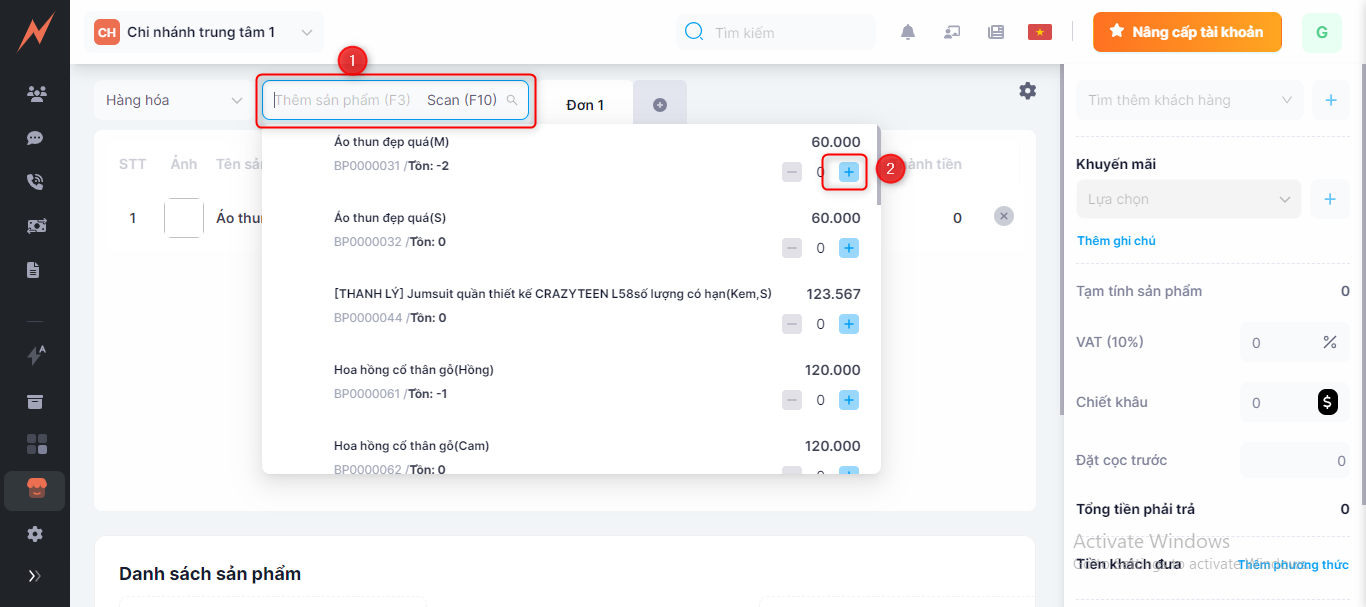
Task: Add a new order tab
Action: [660, 105]
